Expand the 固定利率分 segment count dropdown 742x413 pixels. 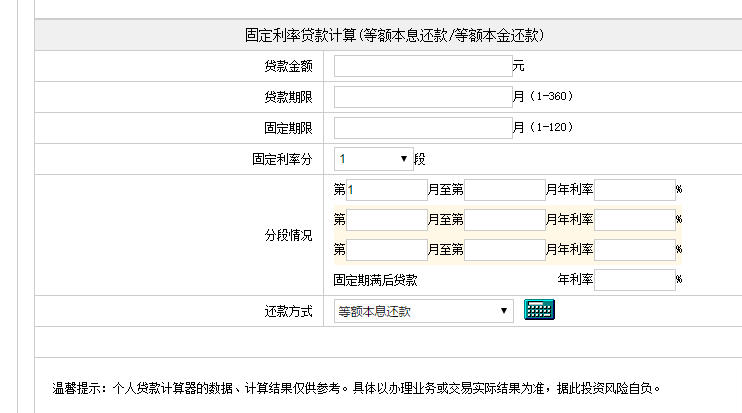[x=373, y=158]
